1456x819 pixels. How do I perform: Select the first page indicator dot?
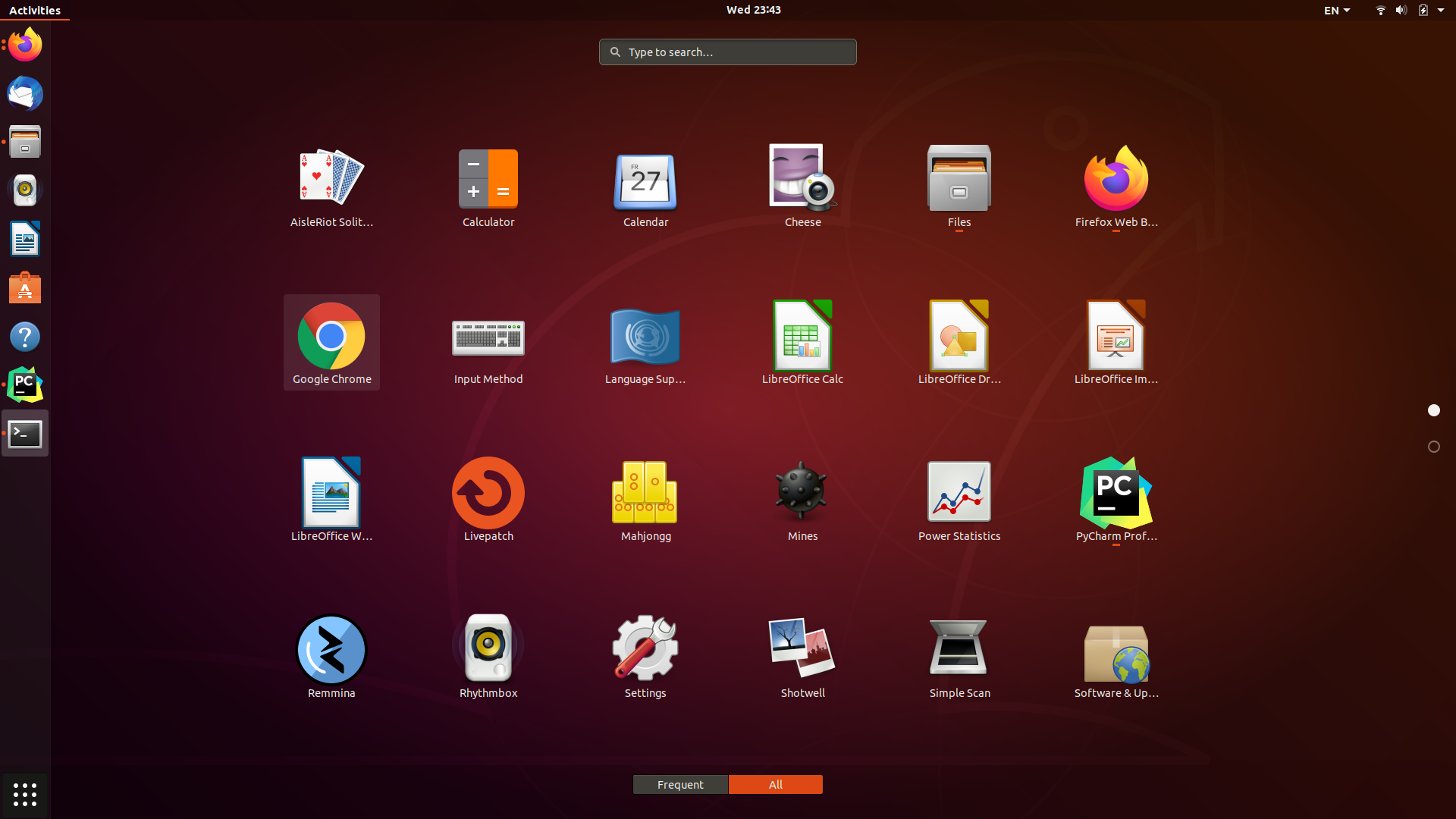coord(1433,410)
